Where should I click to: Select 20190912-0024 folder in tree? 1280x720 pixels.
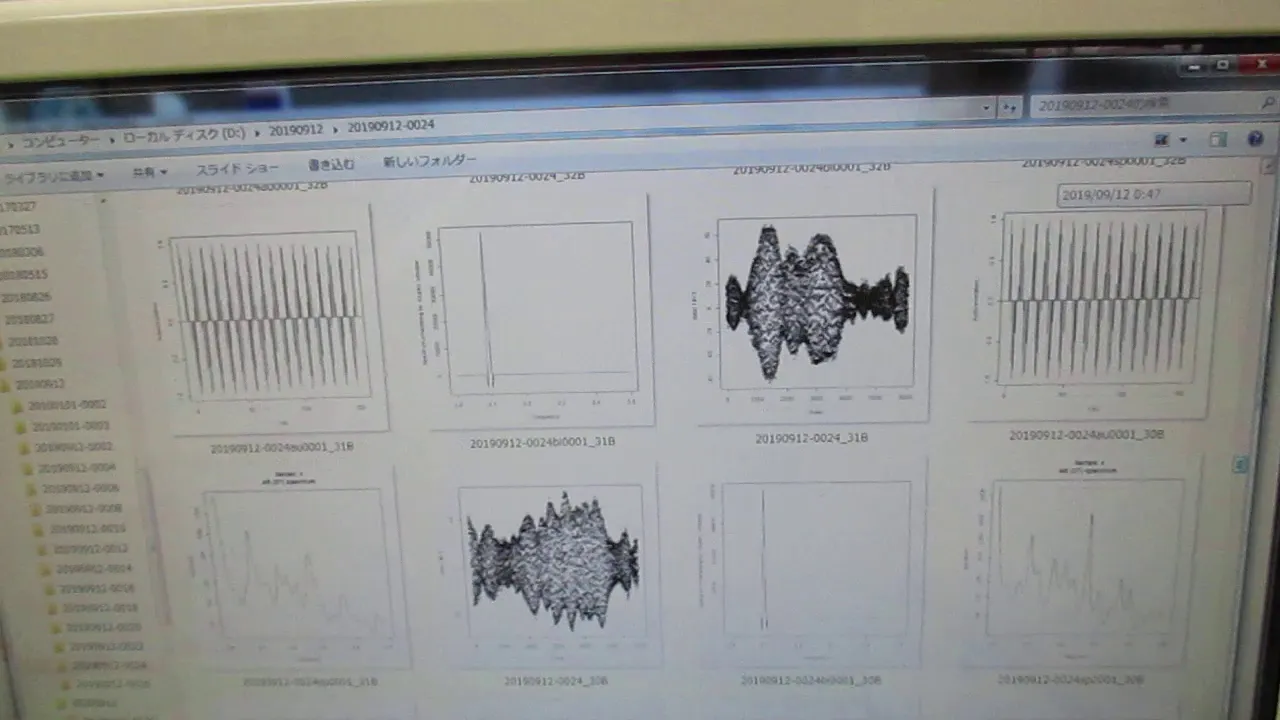[x=109, y=665]
